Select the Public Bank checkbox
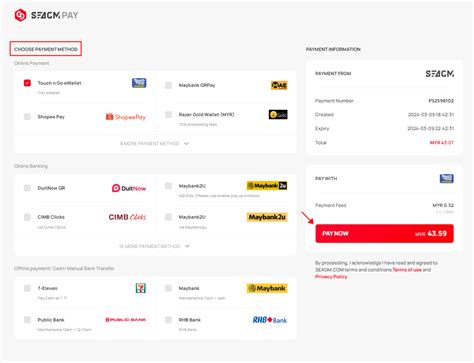 pos(27,320)
